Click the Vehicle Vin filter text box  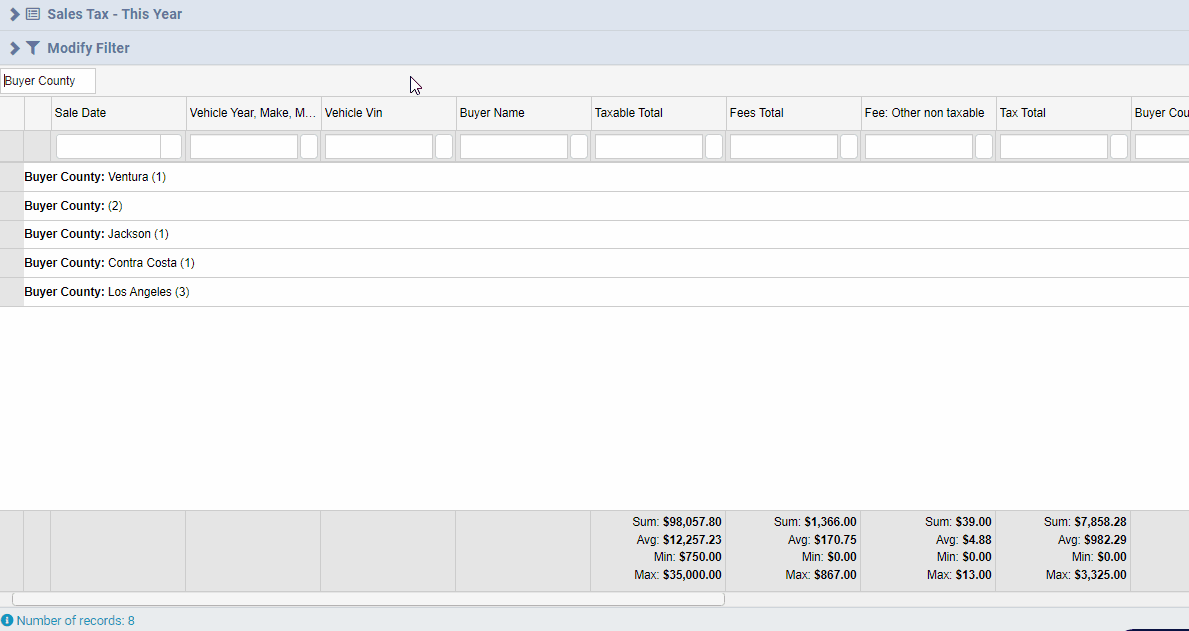click(378, 147)
